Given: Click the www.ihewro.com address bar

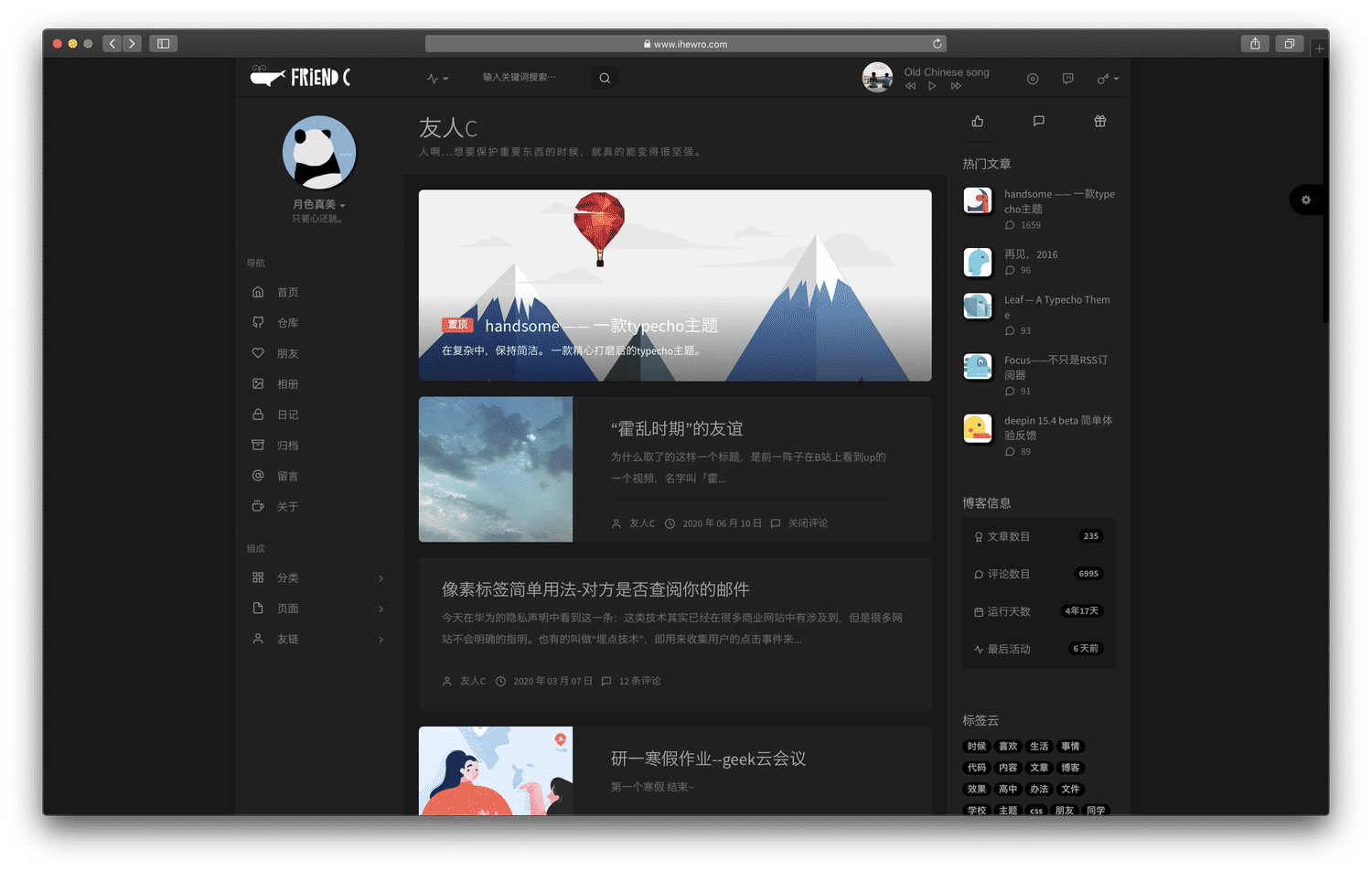Looking at the screenshot, I should point(685,44).
